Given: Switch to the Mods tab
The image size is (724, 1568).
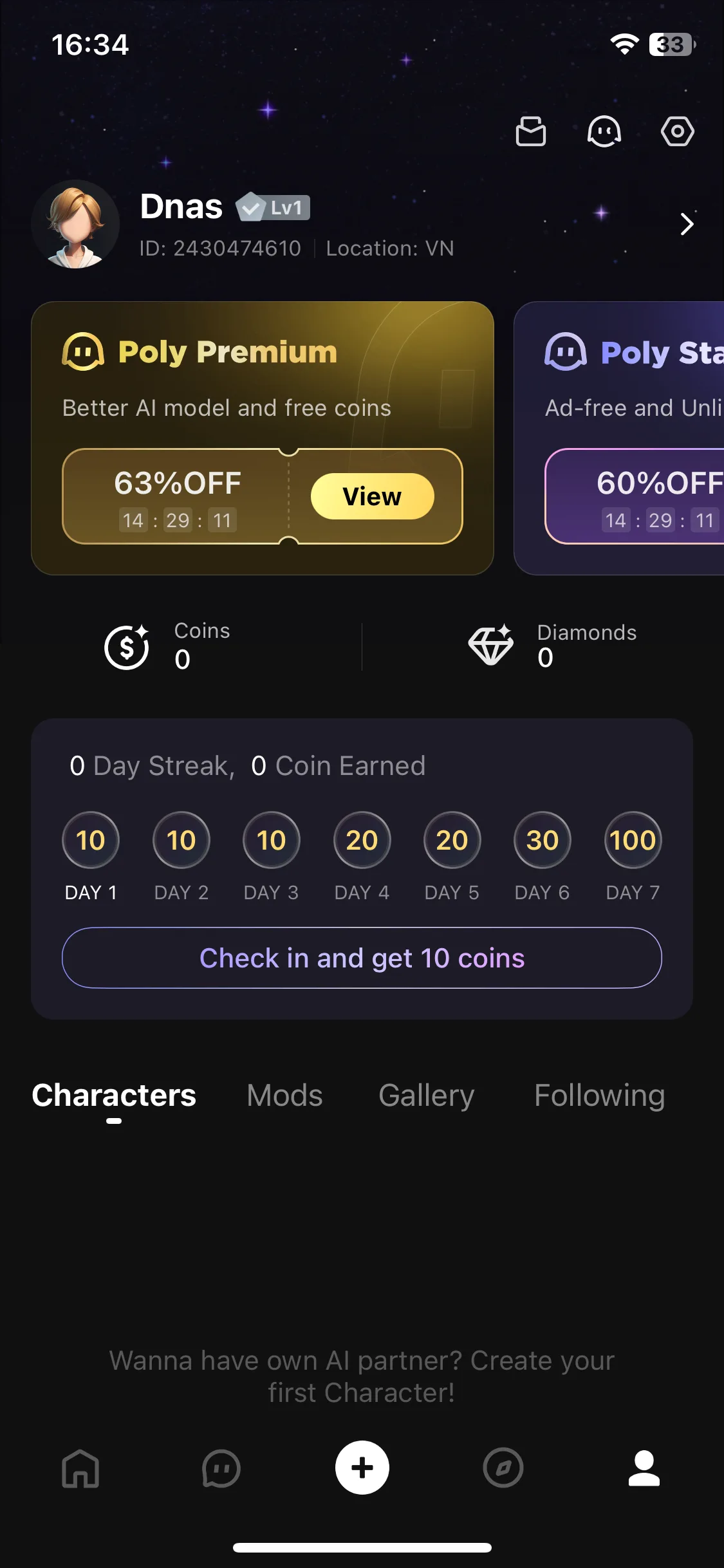Looking at the screenshot, I should (x=284, y=1096).
